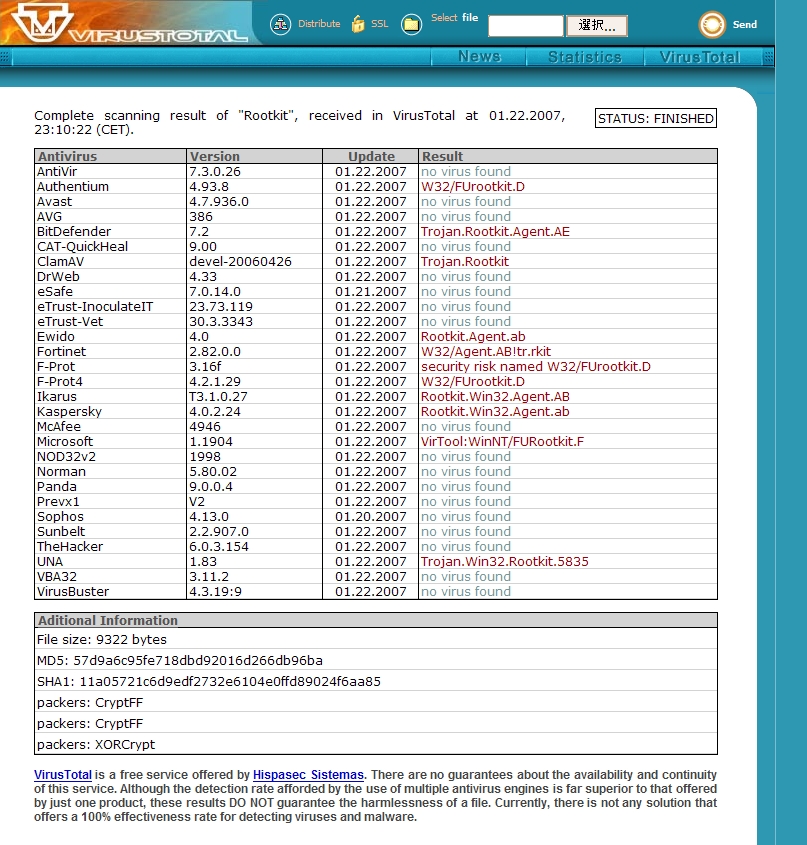This screenshot has width=807, height=845.
Task: Select the Trojan.Rootkit.Agent.AE result
Action: point(495,232)
